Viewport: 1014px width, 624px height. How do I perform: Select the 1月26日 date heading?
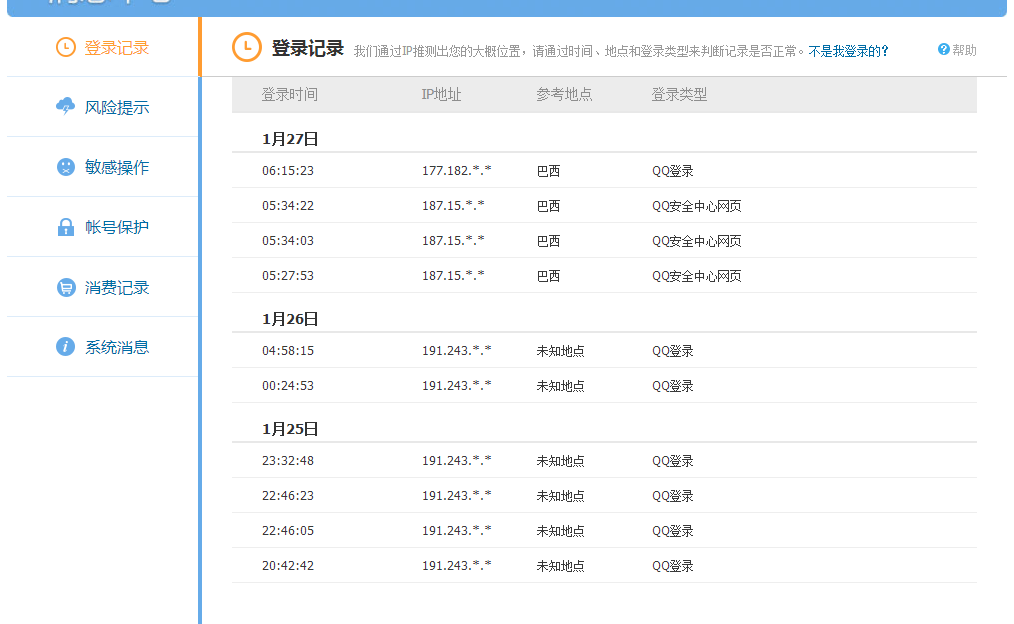(x=290, y=319)
